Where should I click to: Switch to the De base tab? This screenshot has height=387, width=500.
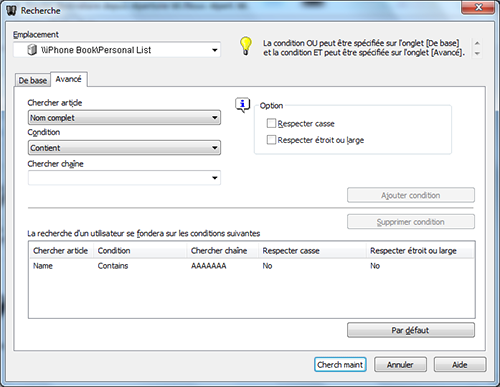pyautogui.click(x=32, y=81)
